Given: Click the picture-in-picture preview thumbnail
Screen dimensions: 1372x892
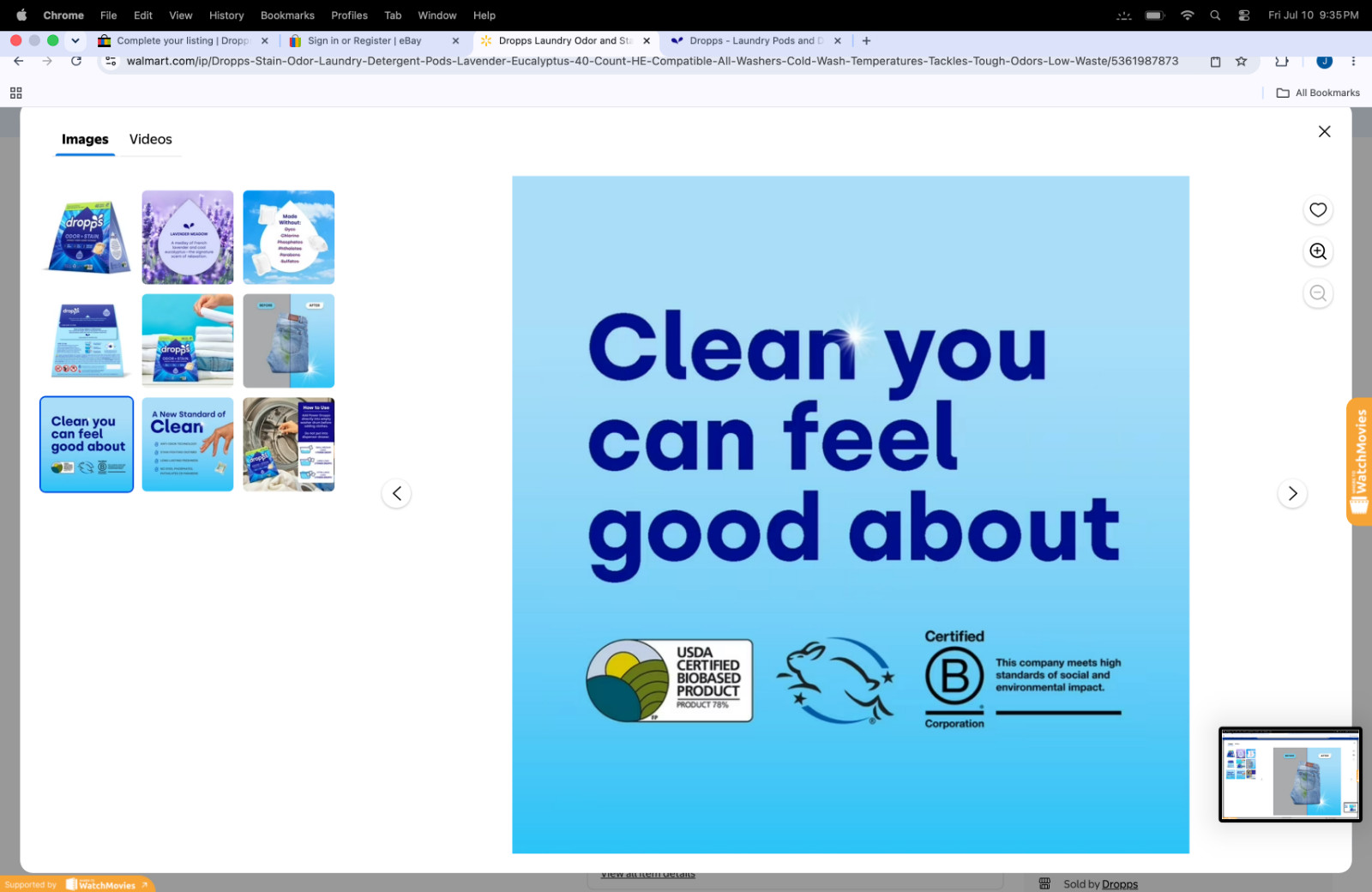Looking at the screenshot, I should point(1291,774).
